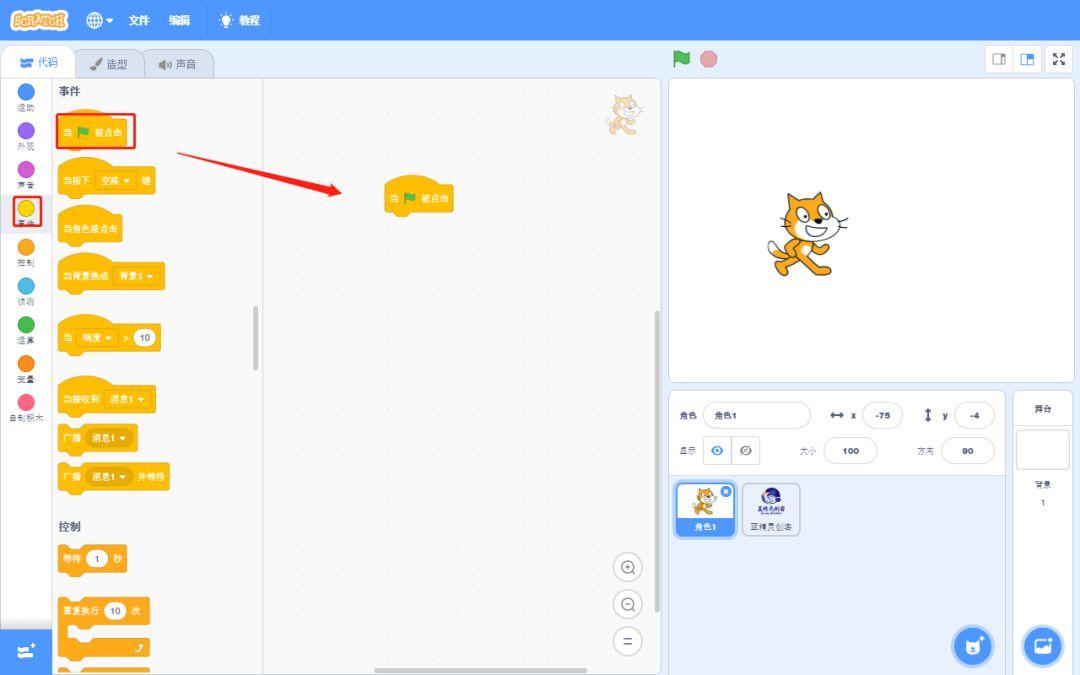Click the value 10 in loudness block

click(144, 338)
